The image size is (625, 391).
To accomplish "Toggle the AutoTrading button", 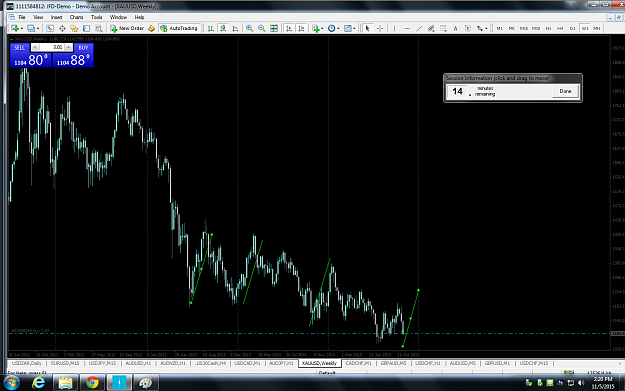I will [x=179, y=28].
